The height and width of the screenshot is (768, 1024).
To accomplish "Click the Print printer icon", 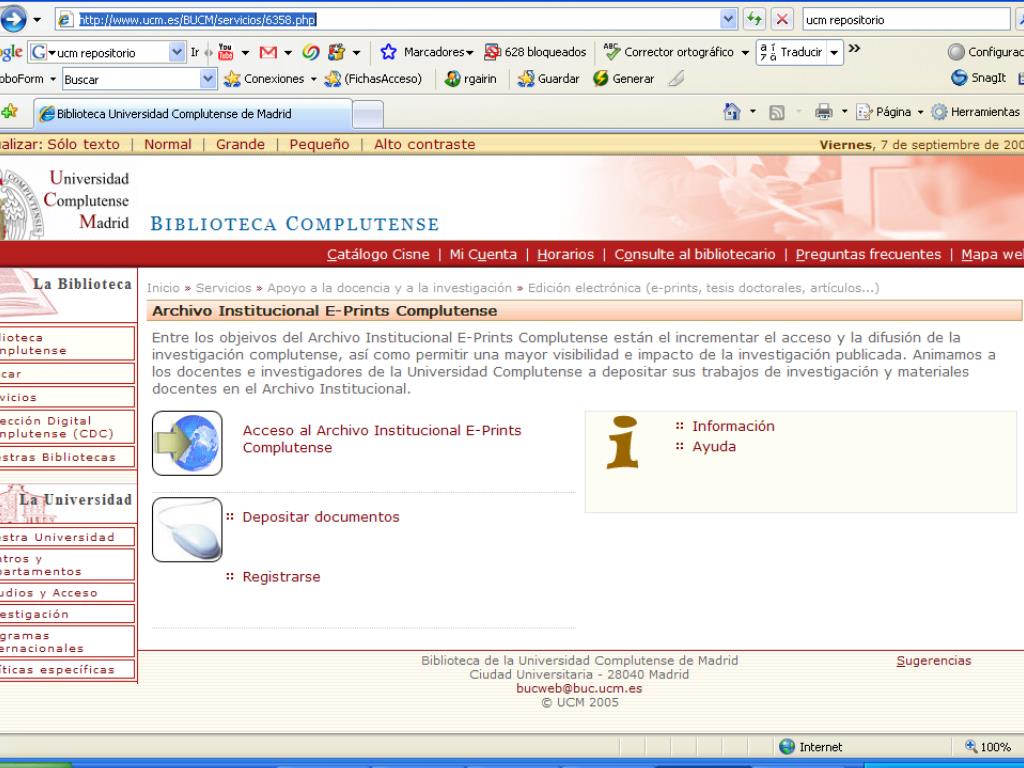I will tap(824, 112).
